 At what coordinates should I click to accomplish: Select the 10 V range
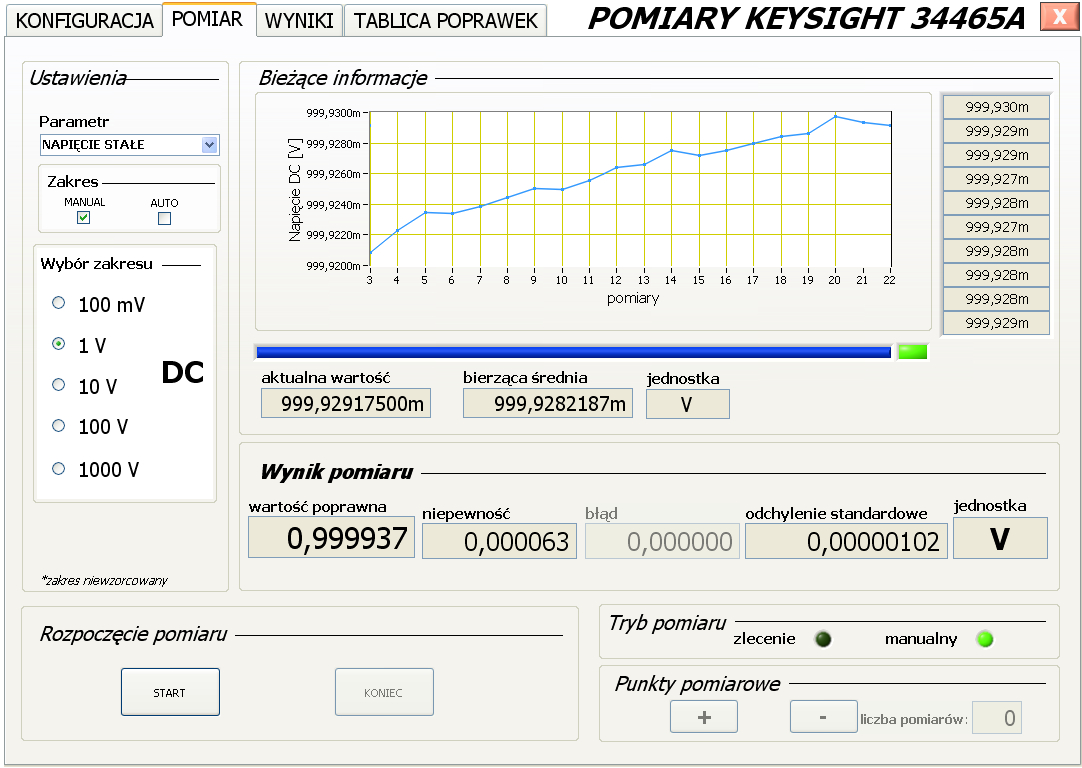pos(59,385)
